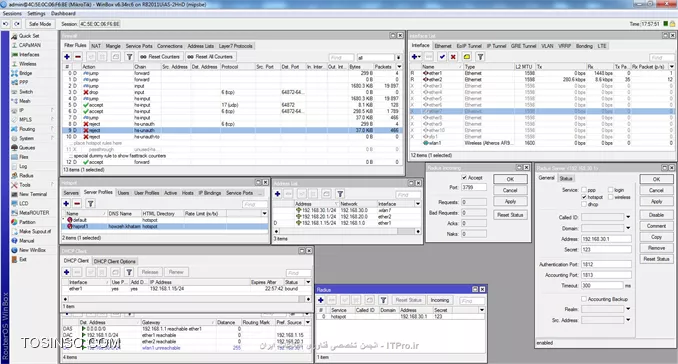Add new firewall filter rule with plus
Image resolution: width=678 pixels, height=364 pixels.
point(67,57)
